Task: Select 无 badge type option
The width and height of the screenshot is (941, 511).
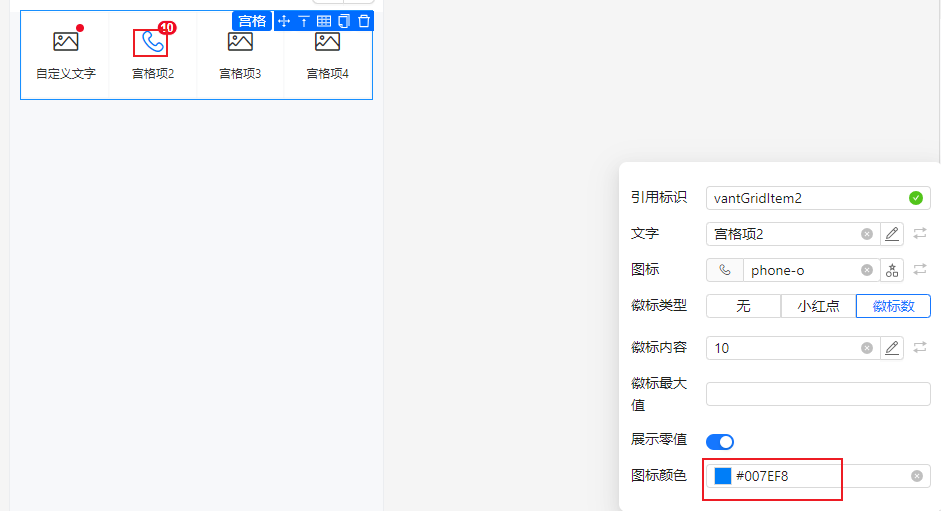Action: click(744, 306)
